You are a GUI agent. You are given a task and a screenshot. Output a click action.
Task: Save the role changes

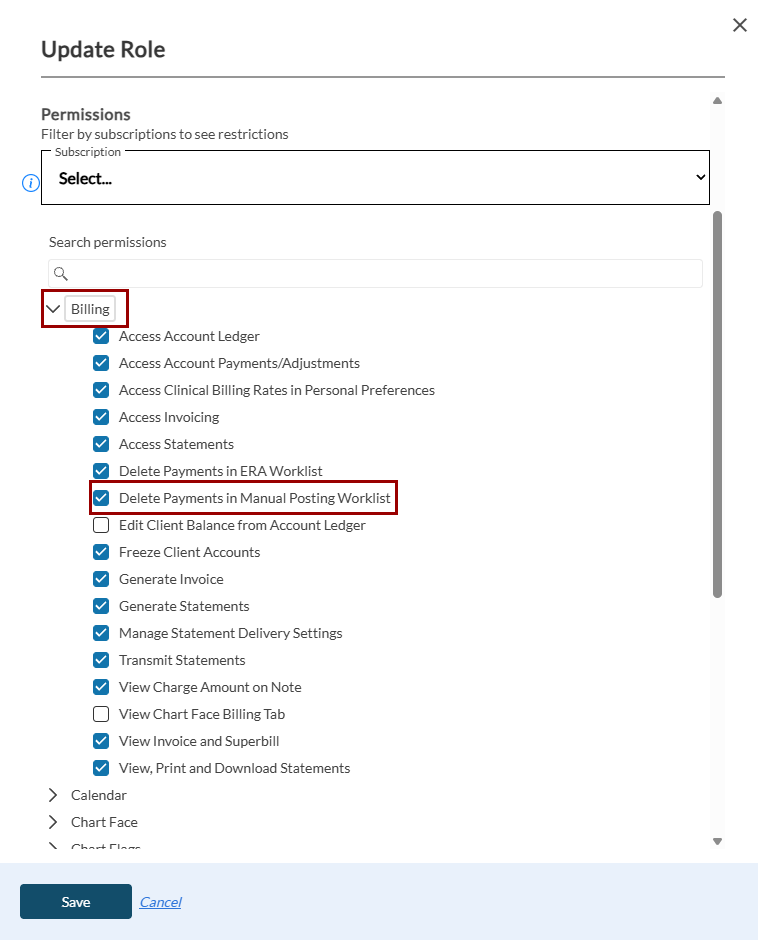[76, 902]
